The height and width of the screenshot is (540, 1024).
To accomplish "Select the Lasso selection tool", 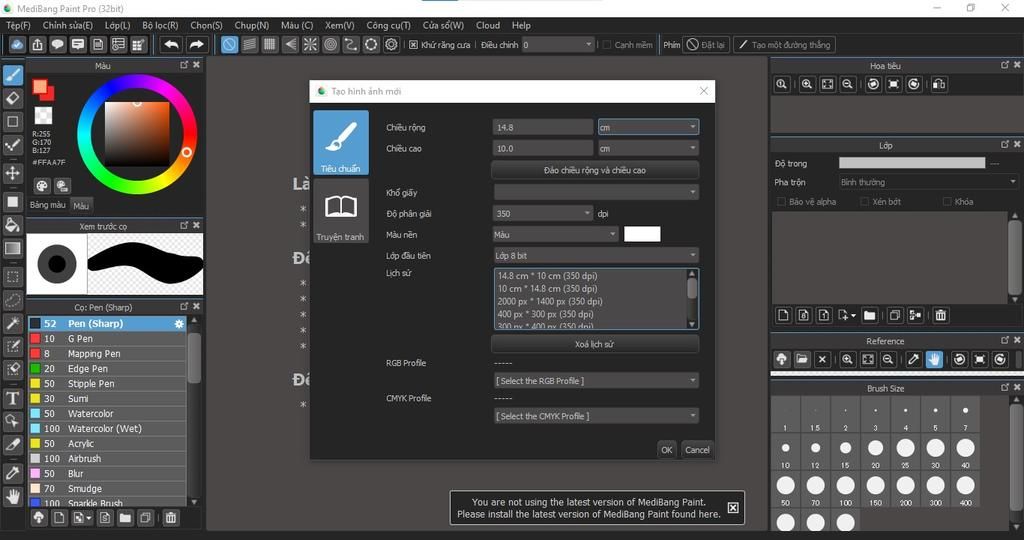I will point(12,300).
